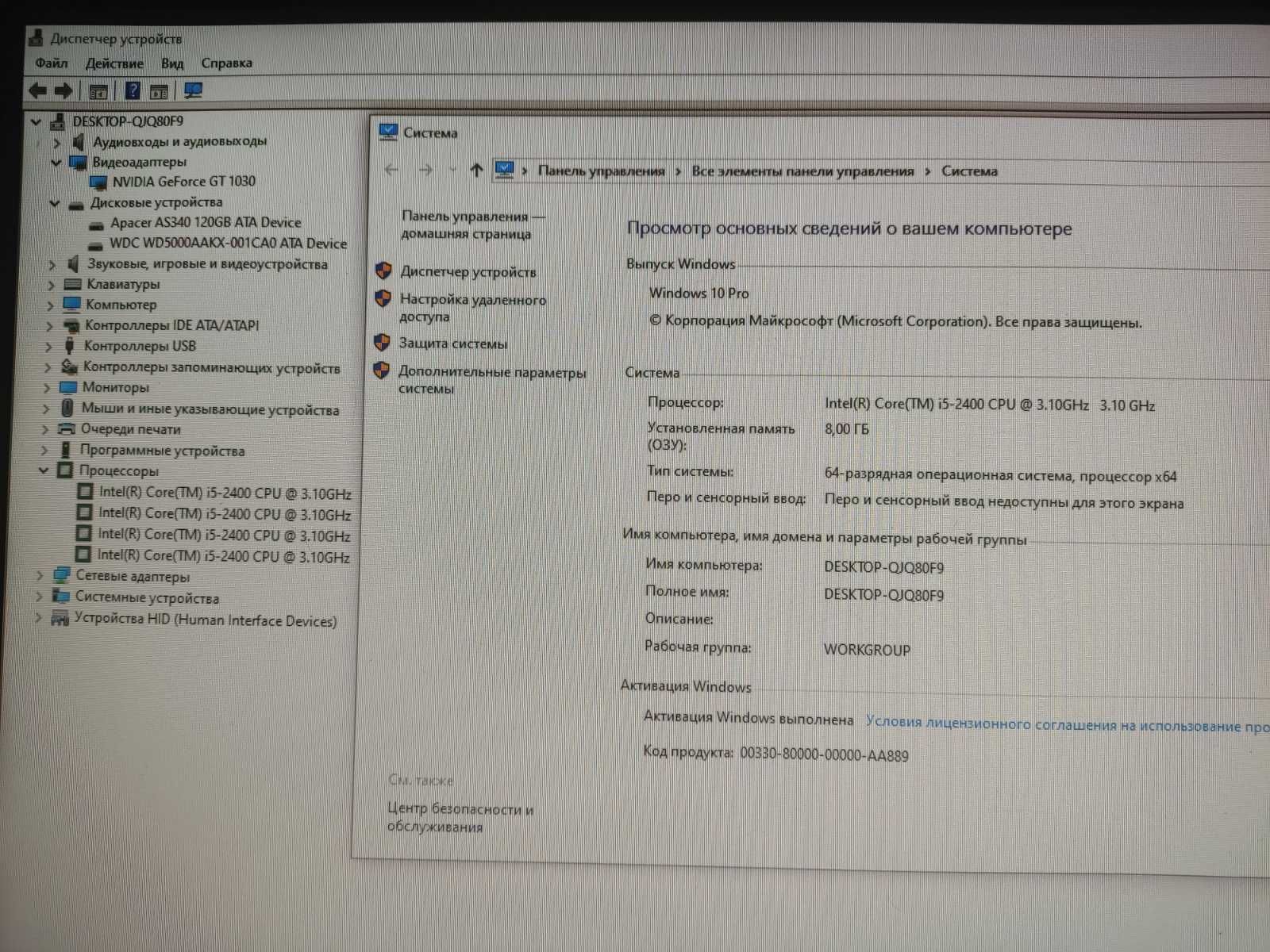
Task: Open Защита системы link
Action: click(453, 344)
